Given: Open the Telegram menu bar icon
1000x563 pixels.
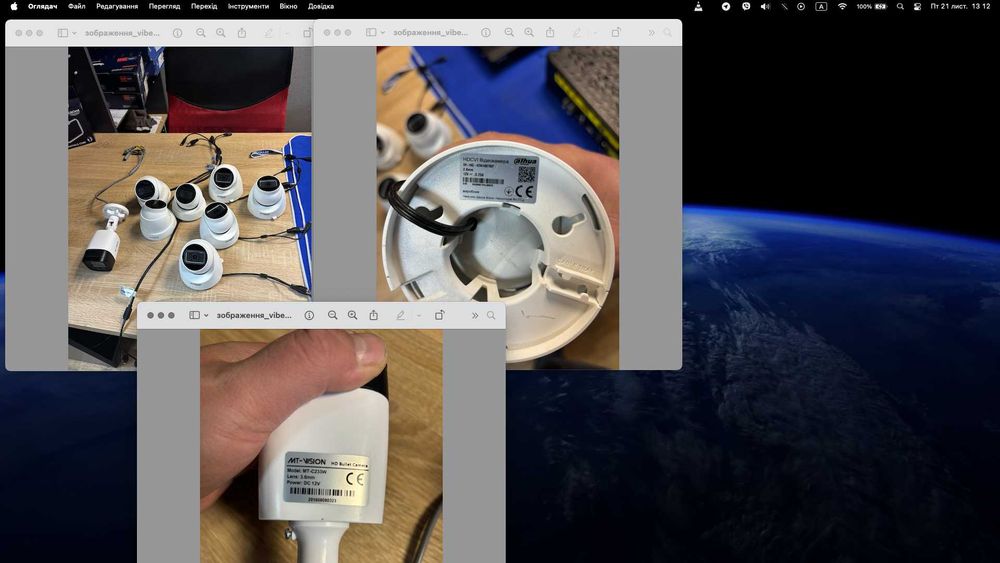Looking at the screenshot, I should [x=726, y=6].
